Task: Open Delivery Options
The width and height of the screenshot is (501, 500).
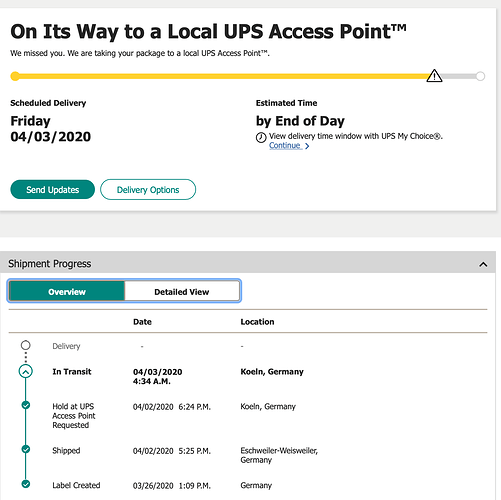Action: point(148,190)
